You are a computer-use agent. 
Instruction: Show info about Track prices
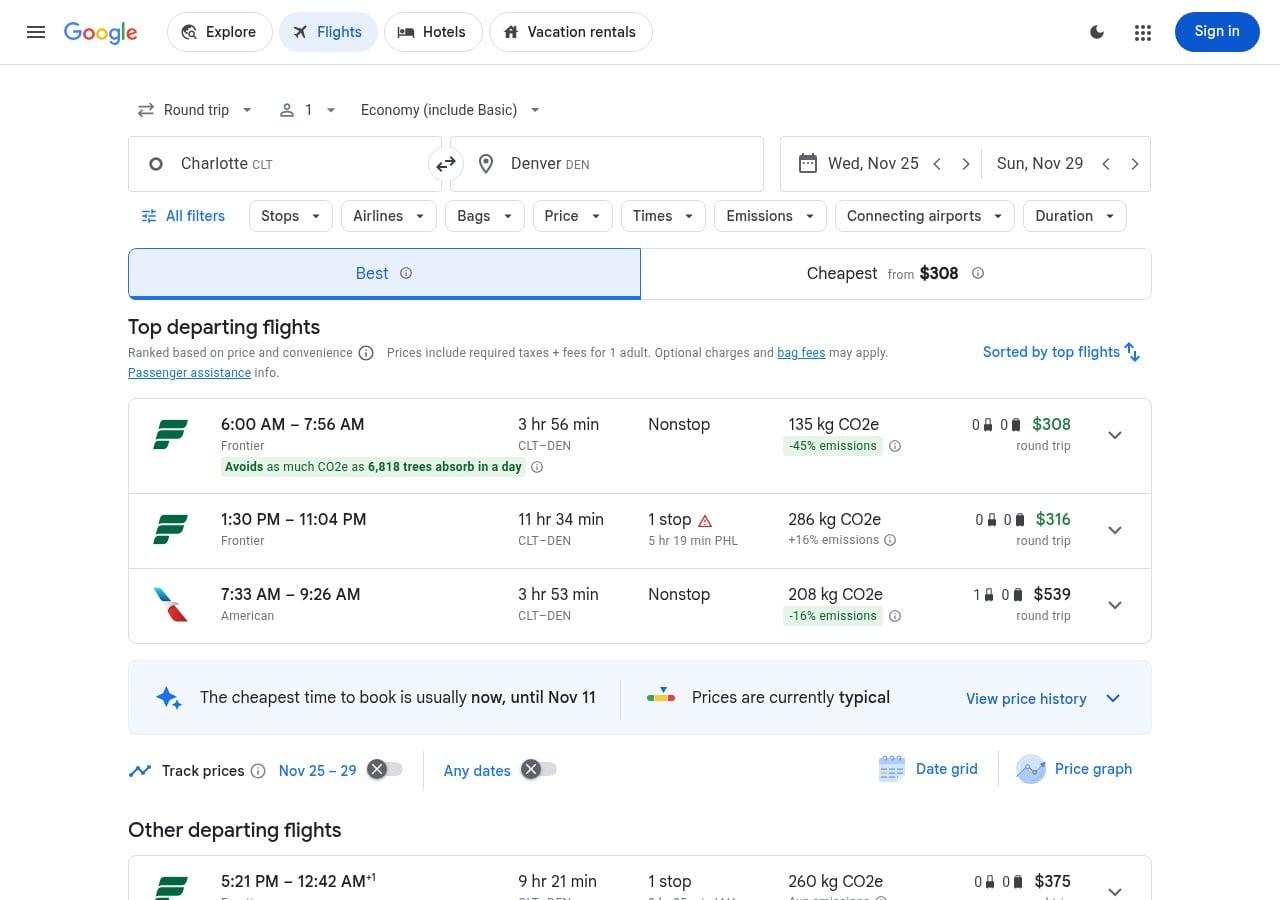(x=258, y=771)
